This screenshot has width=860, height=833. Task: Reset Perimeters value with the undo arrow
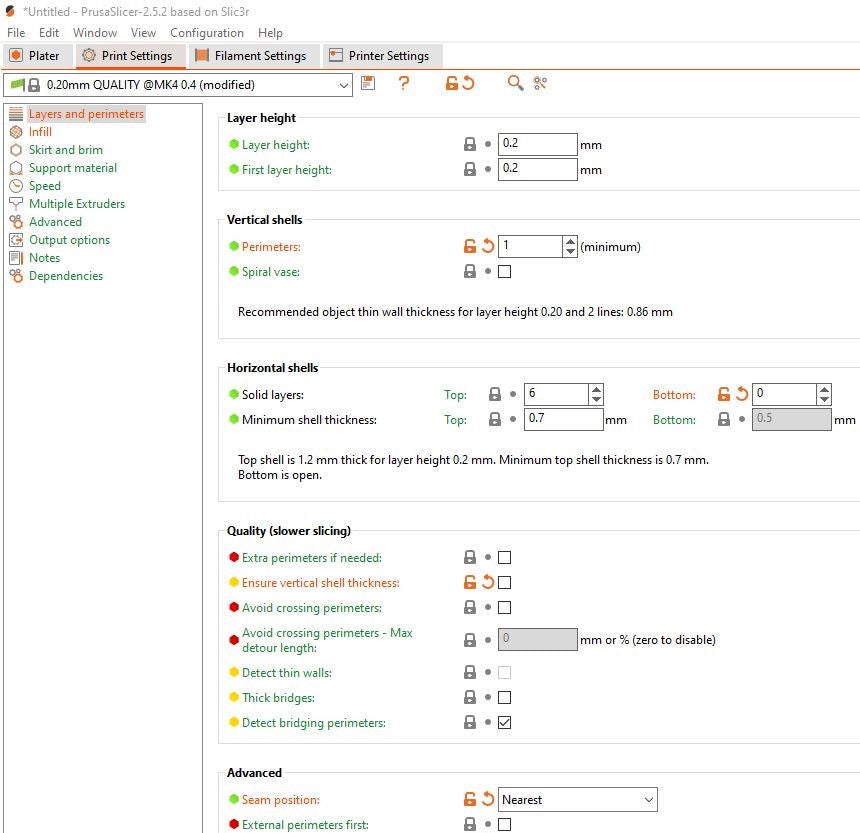click(488, 246)
